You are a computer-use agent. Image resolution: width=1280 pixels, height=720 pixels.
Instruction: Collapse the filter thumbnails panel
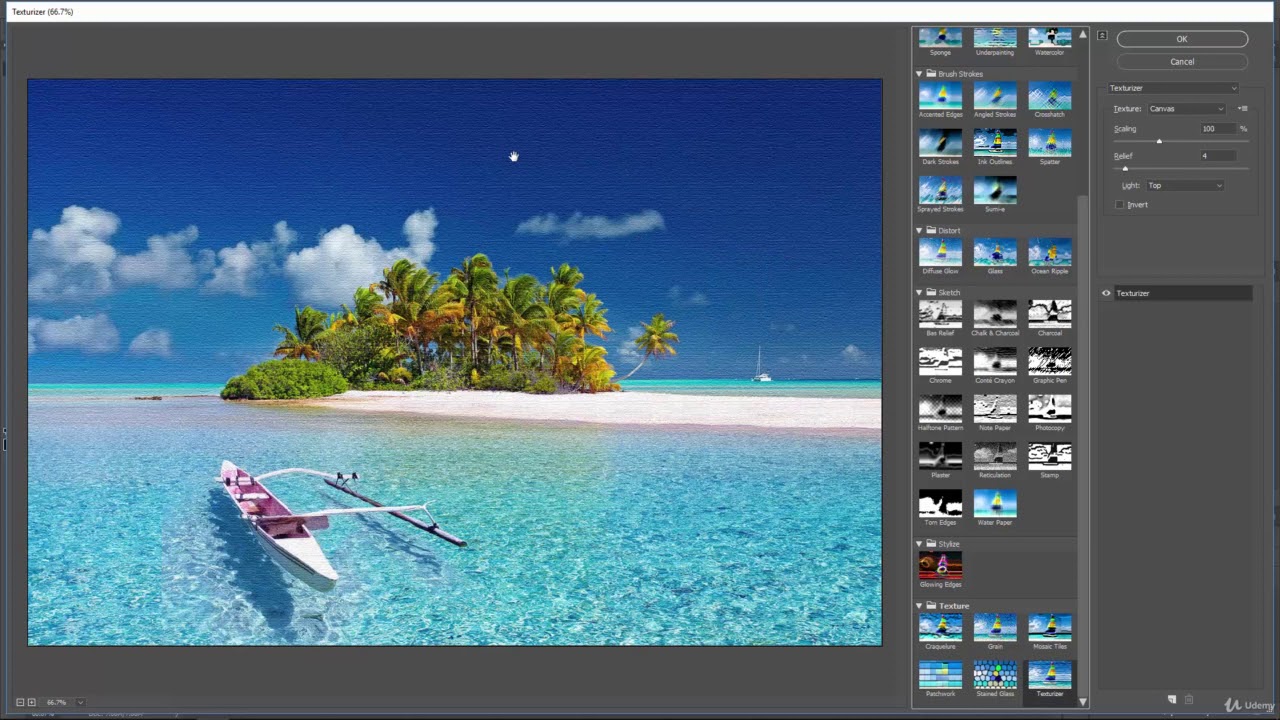(1102, 36)
